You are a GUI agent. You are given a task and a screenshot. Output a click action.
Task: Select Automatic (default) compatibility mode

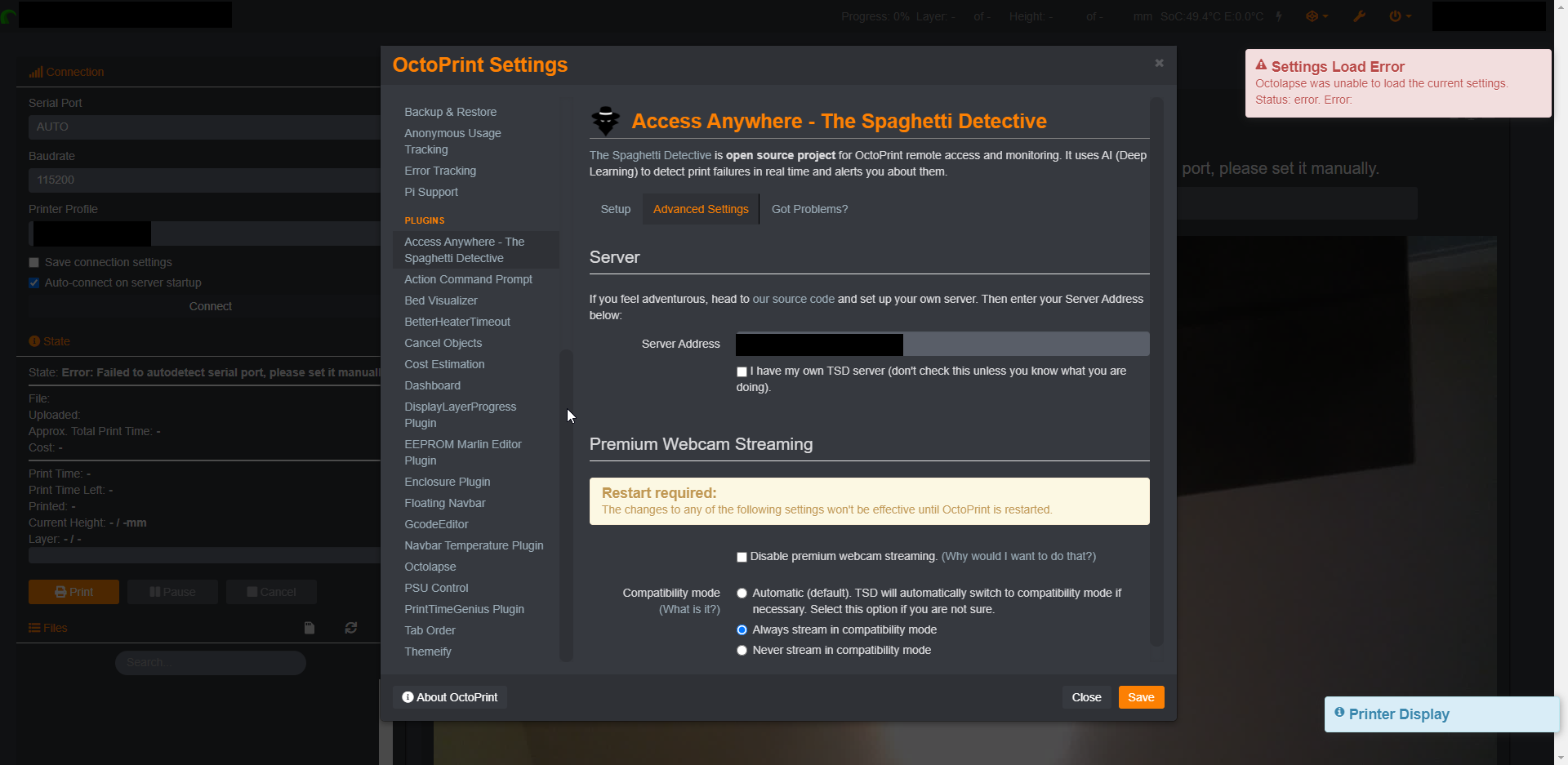tap(742, 594)
